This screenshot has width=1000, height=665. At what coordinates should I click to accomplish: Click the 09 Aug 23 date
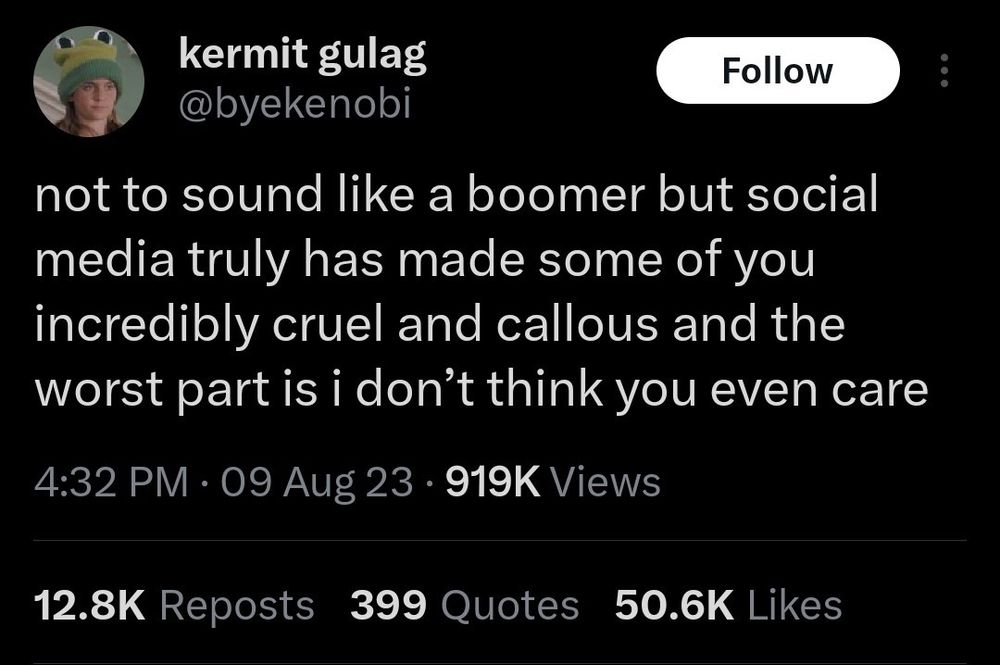pos(317,482)
